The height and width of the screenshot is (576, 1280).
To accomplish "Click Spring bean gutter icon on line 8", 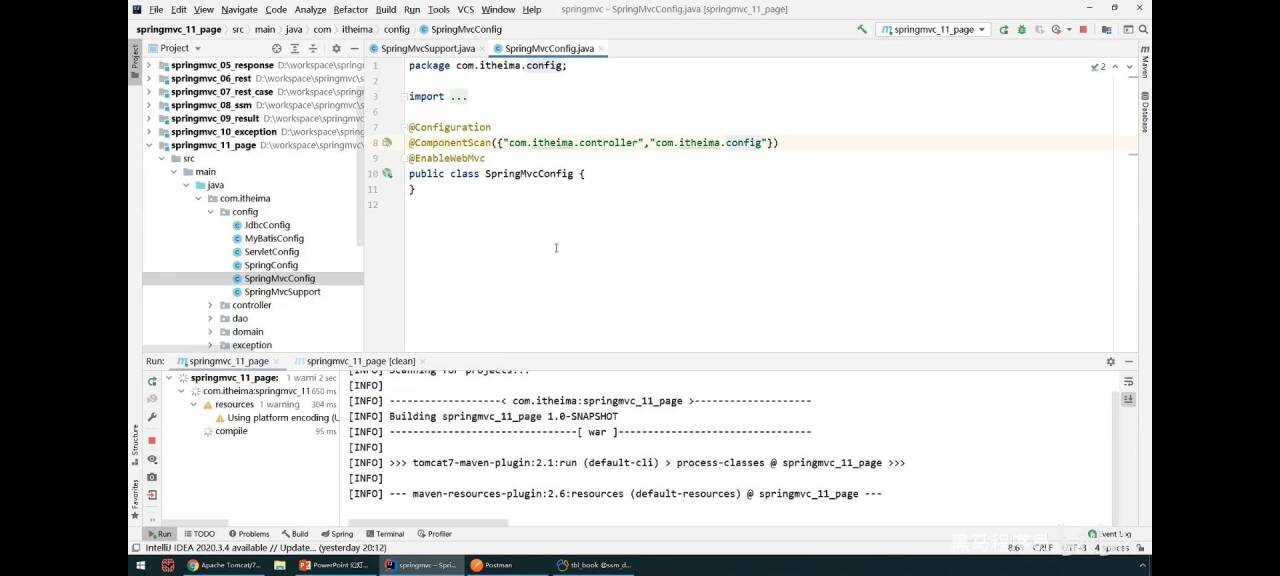I will pyautogui.click(x=387, y=143).
